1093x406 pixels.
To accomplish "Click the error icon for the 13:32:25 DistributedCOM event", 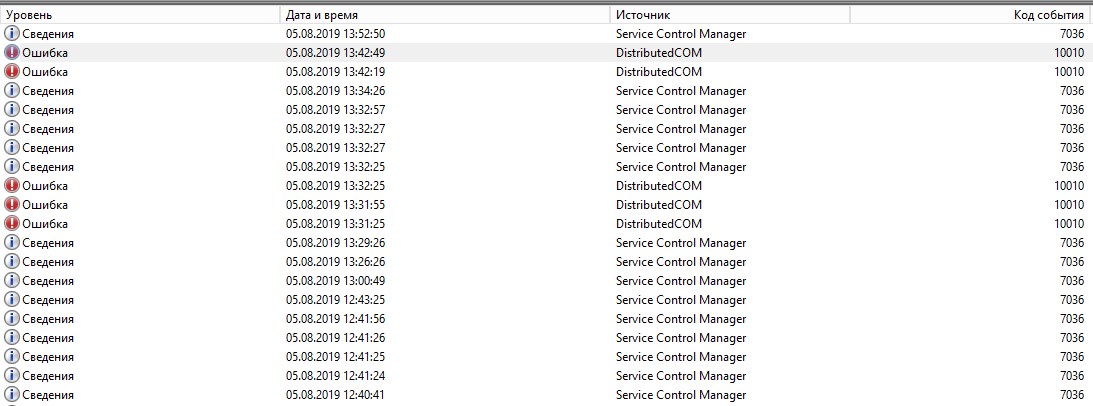I will pos(12,186).
